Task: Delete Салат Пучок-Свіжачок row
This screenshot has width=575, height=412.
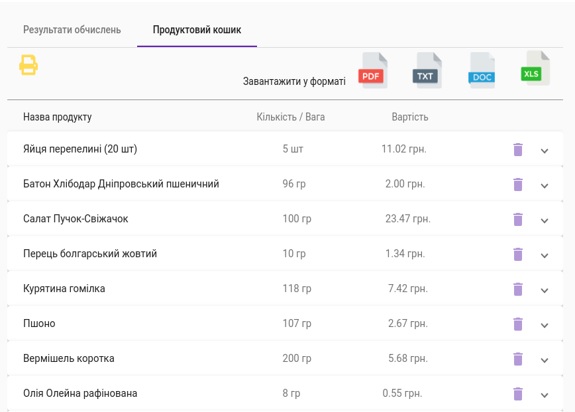Action: click(x=518, y=219)
